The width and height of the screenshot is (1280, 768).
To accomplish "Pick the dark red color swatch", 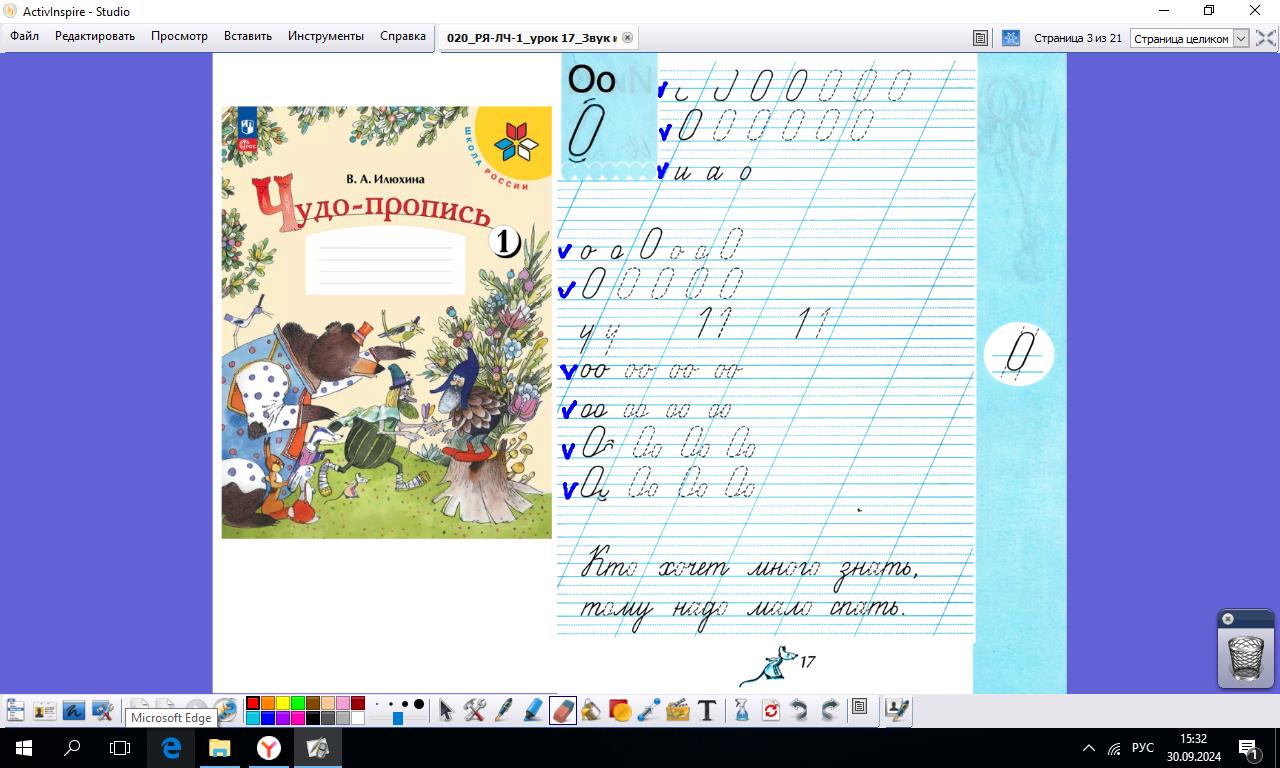I will 358,703.
